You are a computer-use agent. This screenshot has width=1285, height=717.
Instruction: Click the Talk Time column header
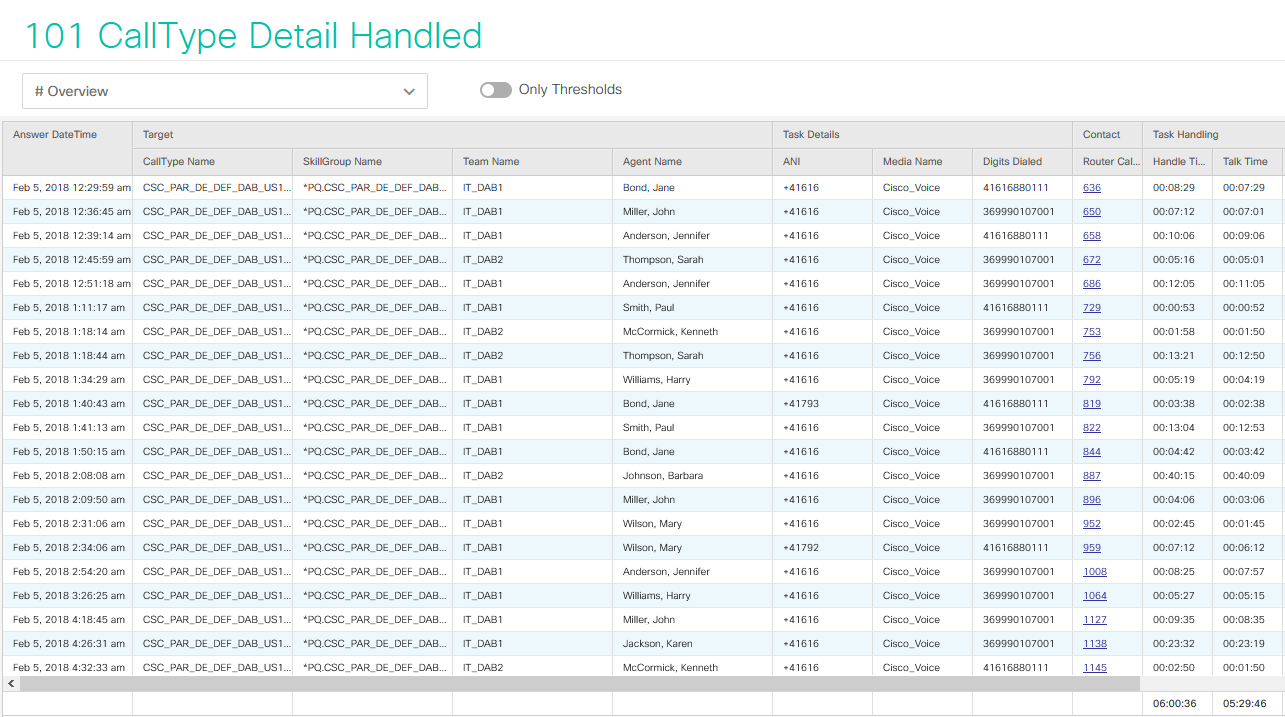click(x=1247, y=162)
